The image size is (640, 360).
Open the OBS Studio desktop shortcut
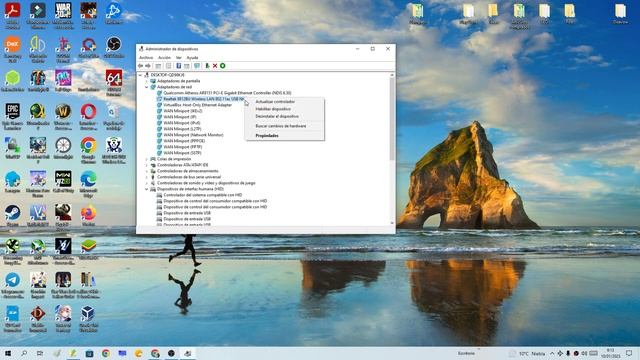[x=114, y=48]
